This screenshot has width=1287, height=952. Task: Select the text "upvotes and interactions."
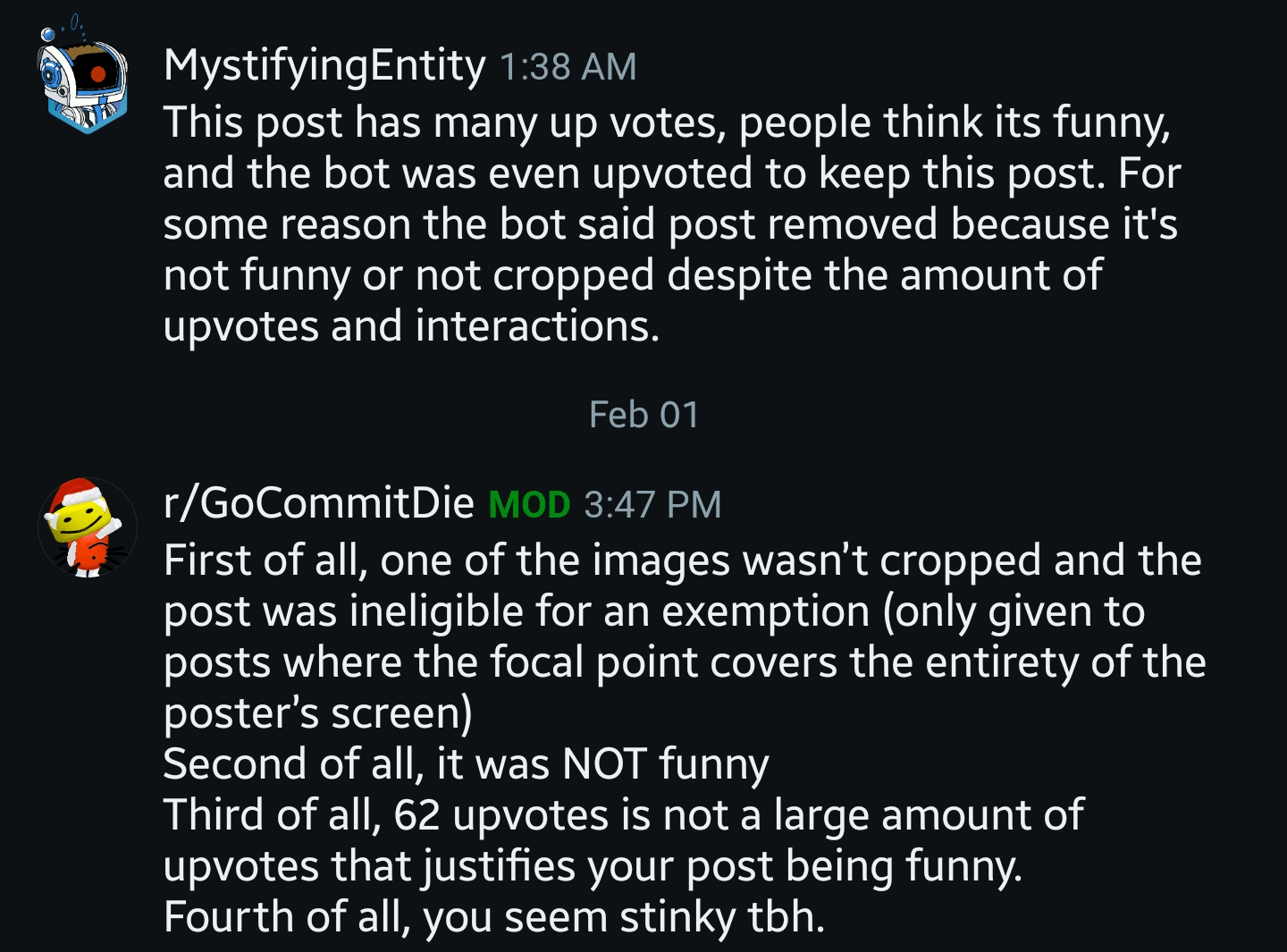pyautogui.click(x=411, y=326)
